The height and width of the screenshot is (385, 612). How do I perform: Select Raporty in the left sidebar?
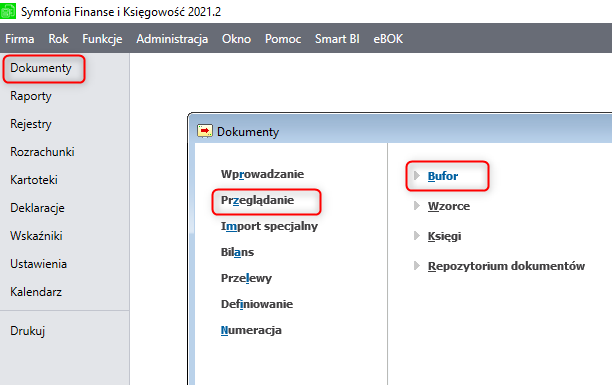pos(31,96)
